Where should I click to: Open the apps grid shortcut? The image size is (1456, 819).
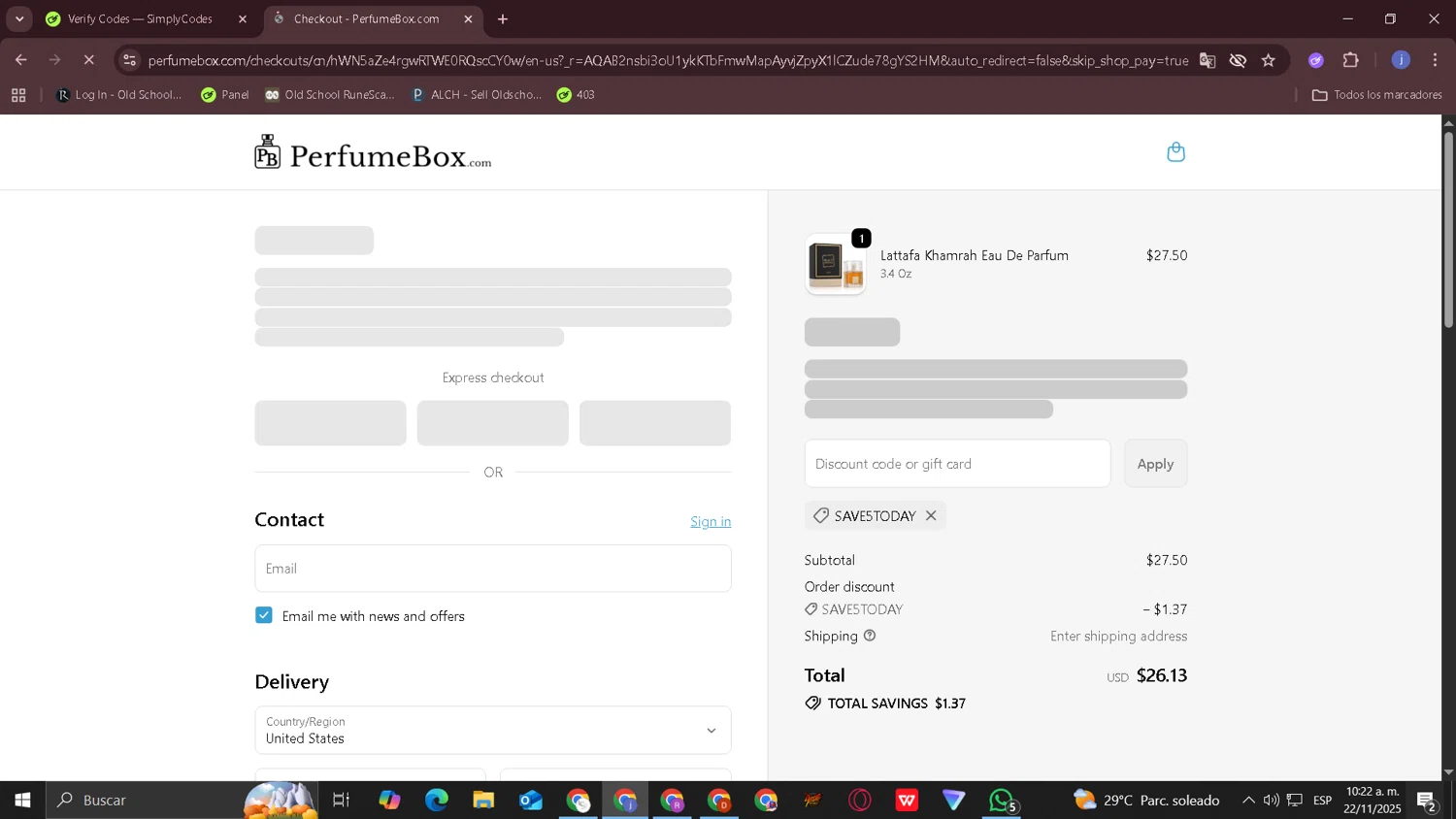tap(18, 95)
